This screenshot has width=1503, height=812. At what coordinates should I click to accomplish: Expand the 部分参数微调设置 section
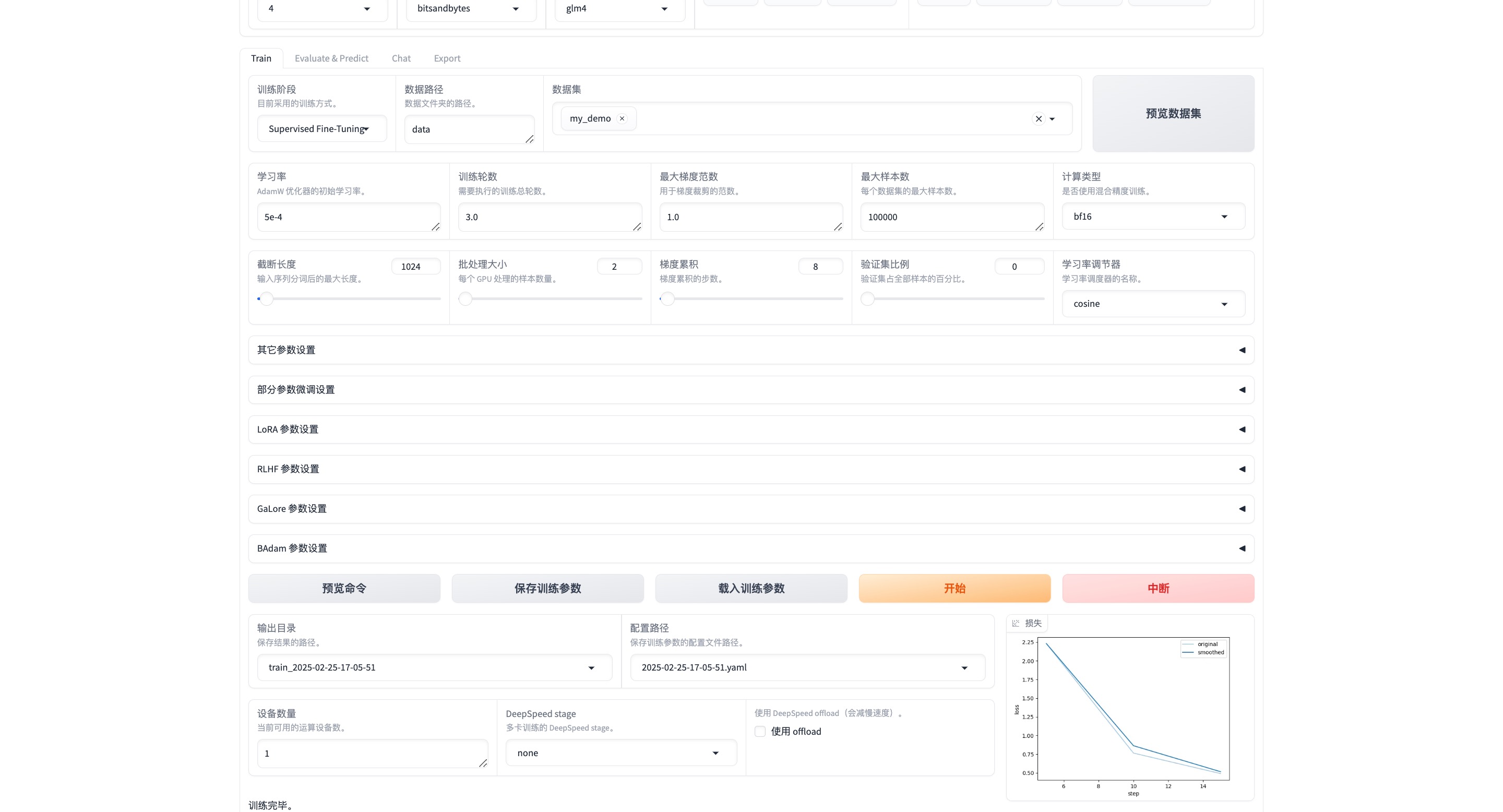point(750,390)
